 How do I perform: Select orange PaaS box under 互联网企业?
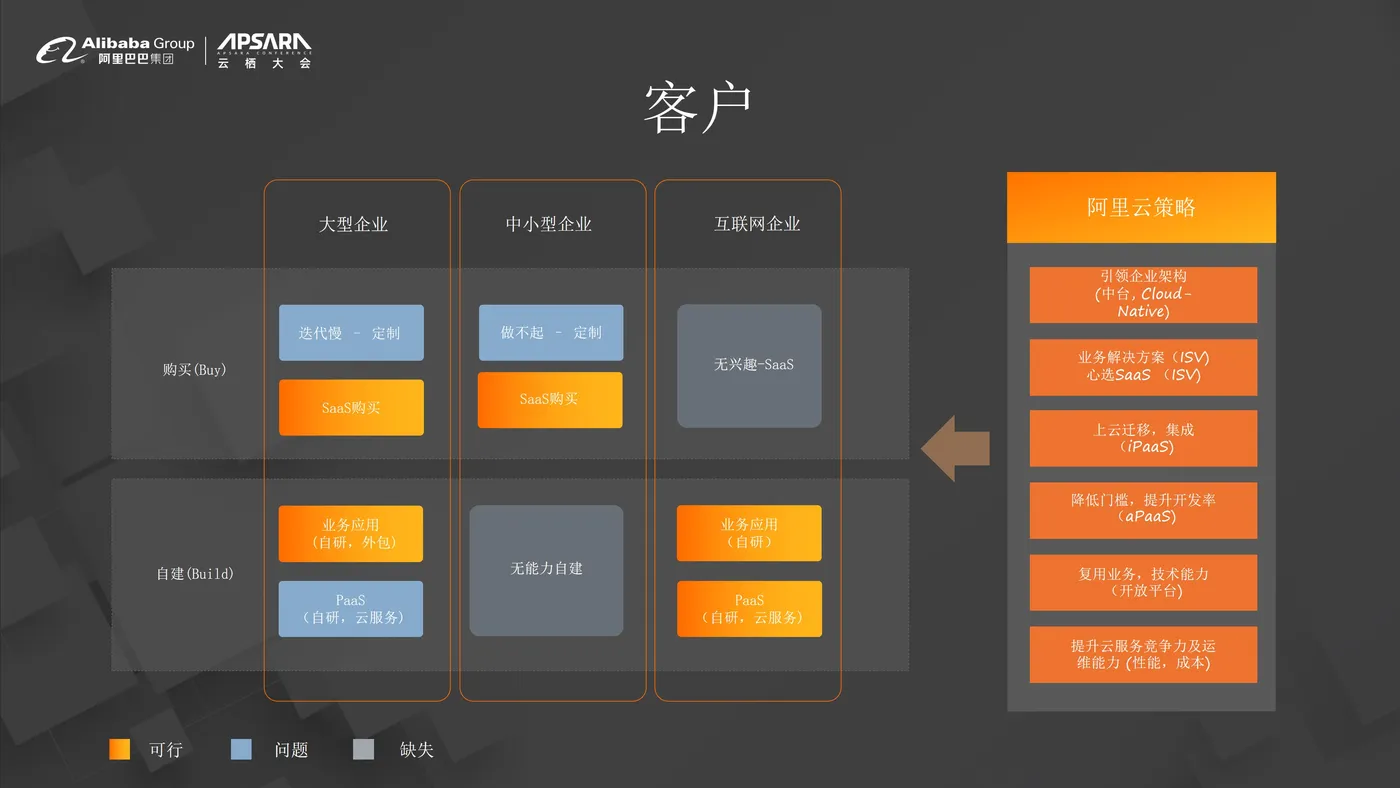(x=750, y=609)
